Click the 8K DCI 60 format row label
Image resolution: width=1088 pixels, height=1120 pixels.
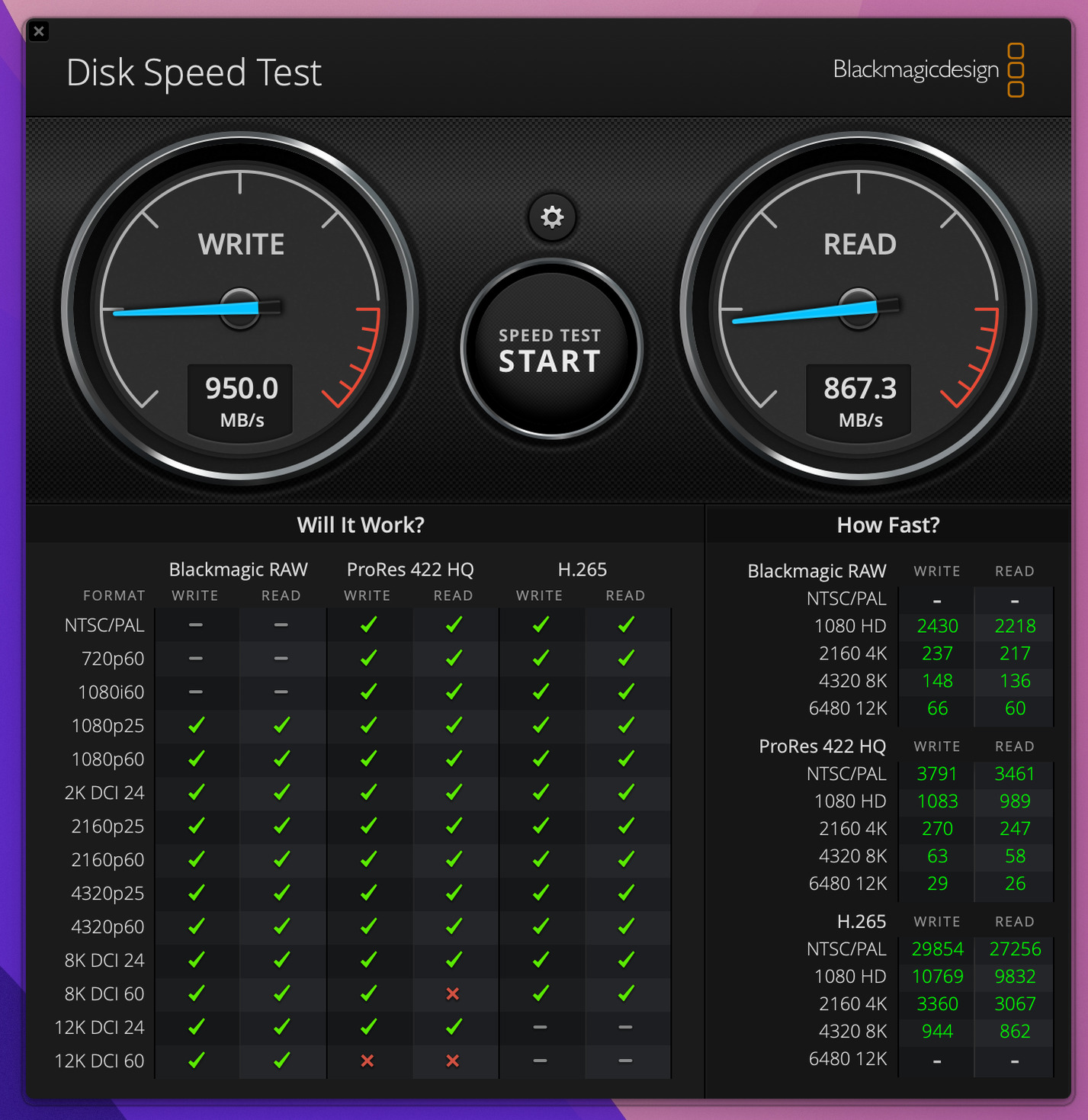tap(104, 993)
